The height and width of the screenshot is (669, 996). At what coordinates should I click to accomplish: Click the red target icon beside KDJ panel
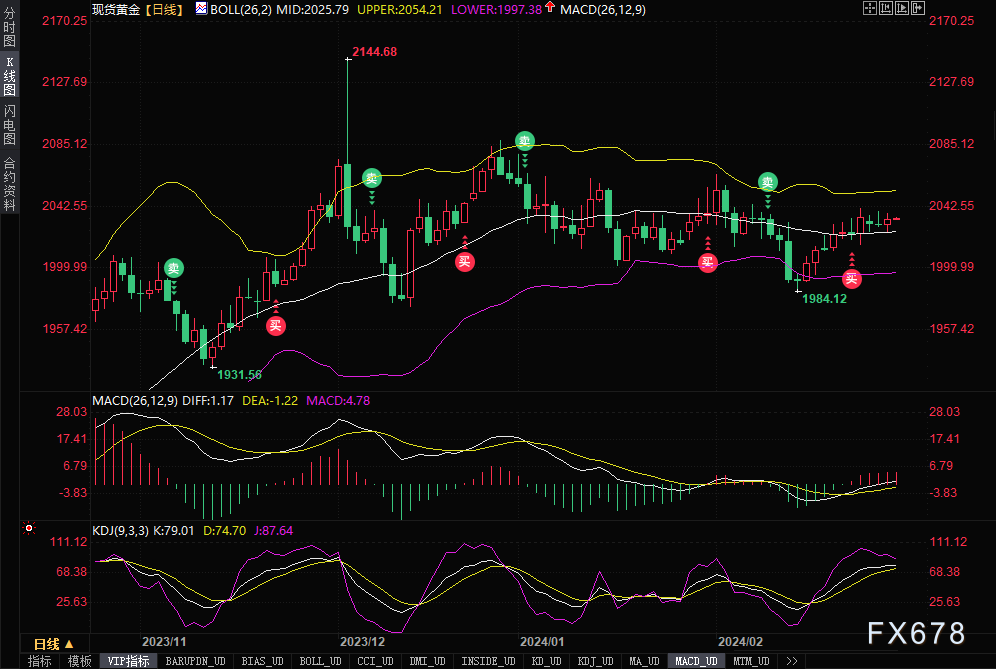(29, 528)
